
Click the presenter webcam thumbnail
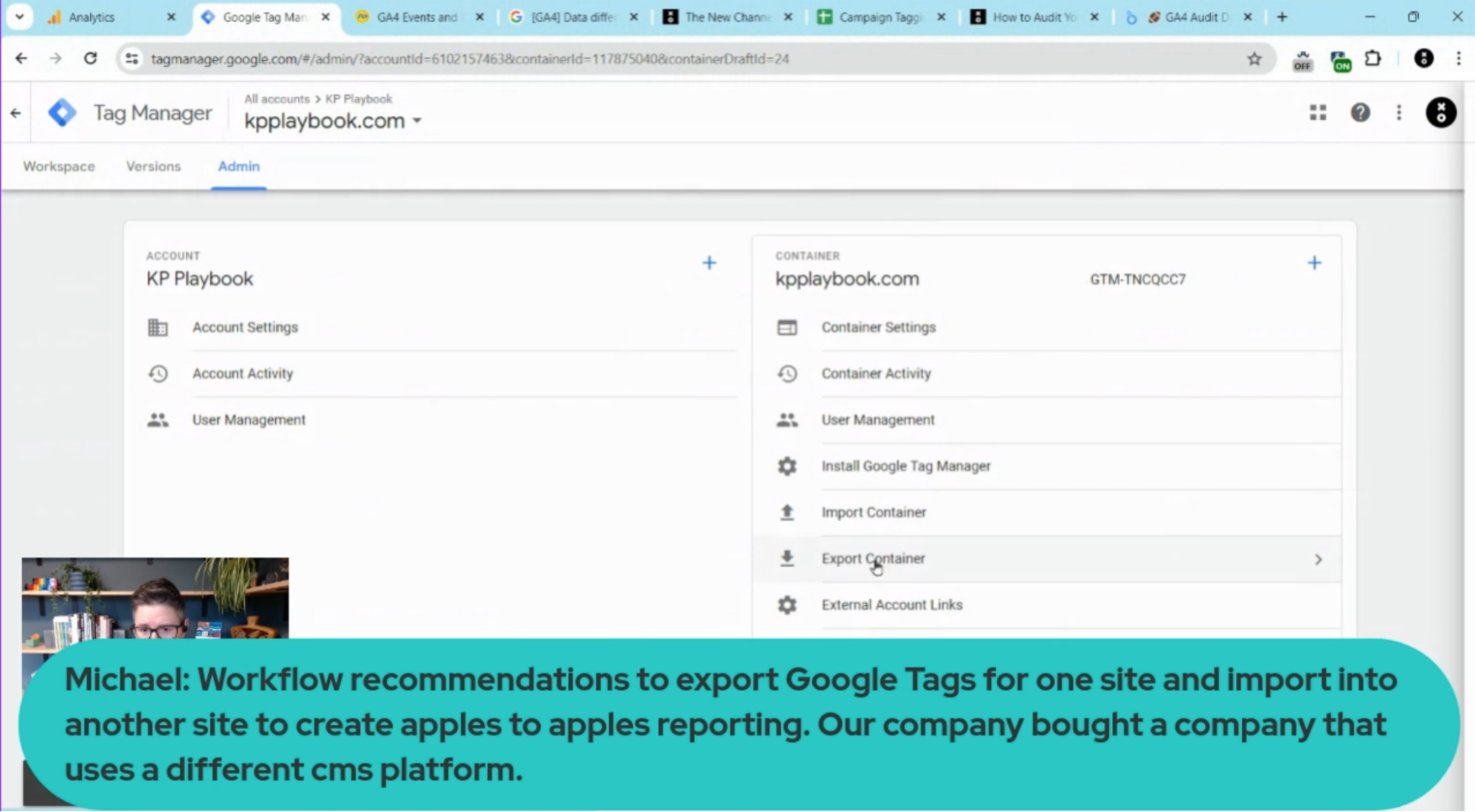(x=155, y=598)
